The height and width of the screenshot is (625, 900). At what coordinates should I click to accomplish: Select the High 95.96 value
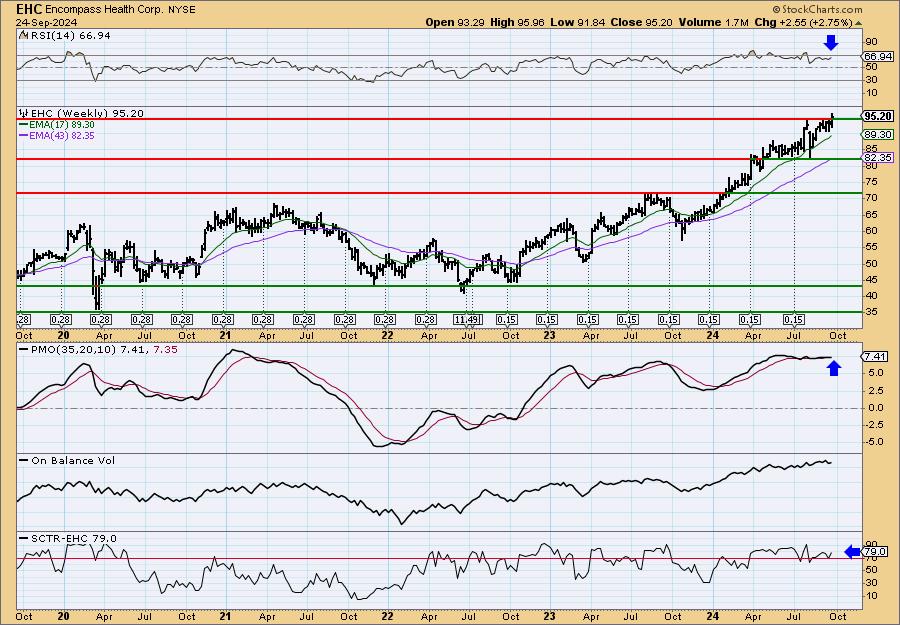[x=517, y=22]
